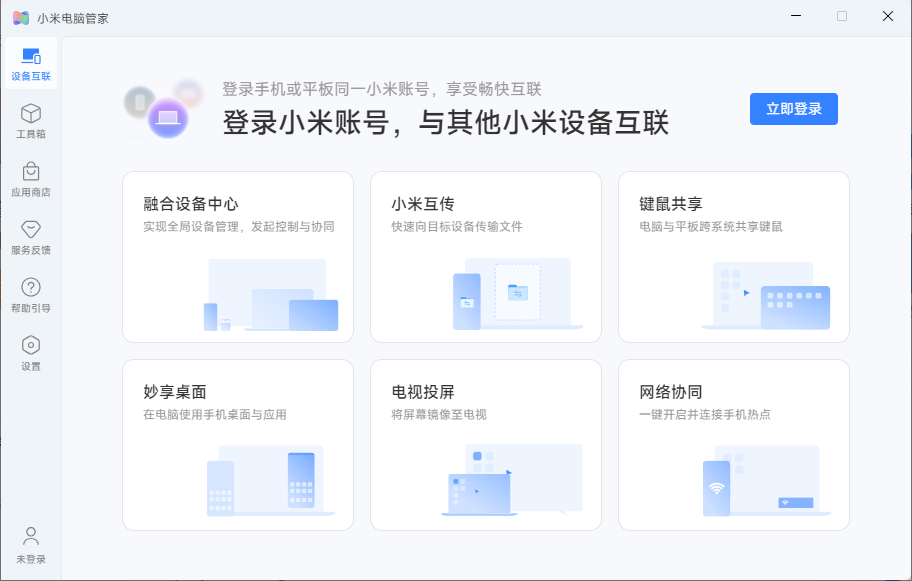Open the 键鼠共享 card
The image size is (912, 581).
(x=733, y=256)
